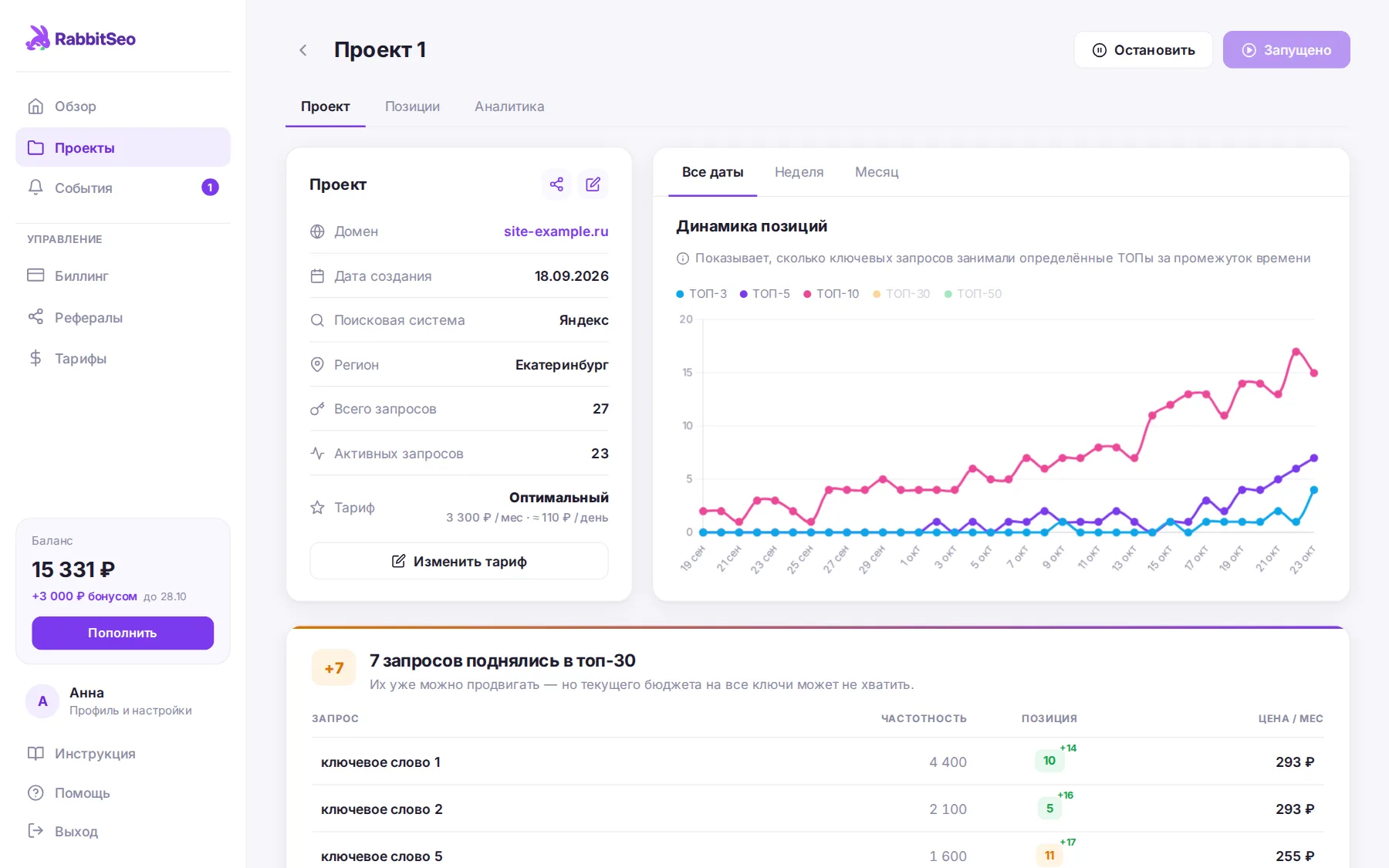The height and width of the screenshot is (868, 1389).
Task: Open Профиль и настройки
Action: point(130,711)
